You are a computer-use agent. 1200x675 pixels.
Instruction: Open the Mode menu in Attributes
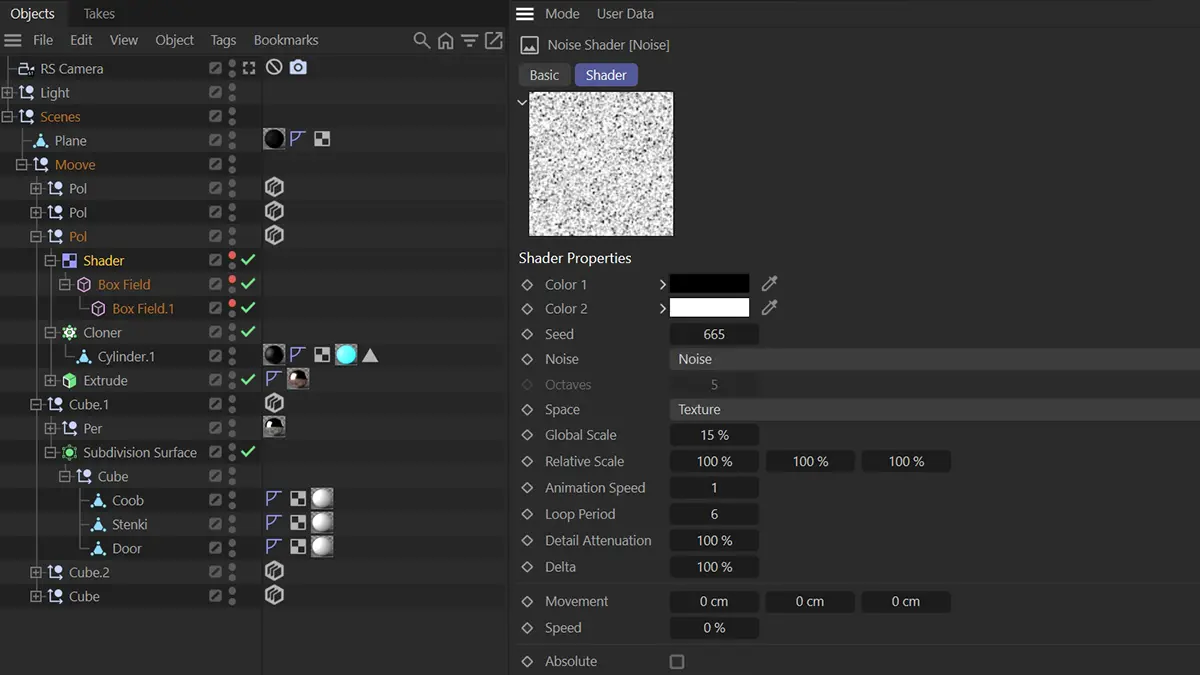point(562,14)
